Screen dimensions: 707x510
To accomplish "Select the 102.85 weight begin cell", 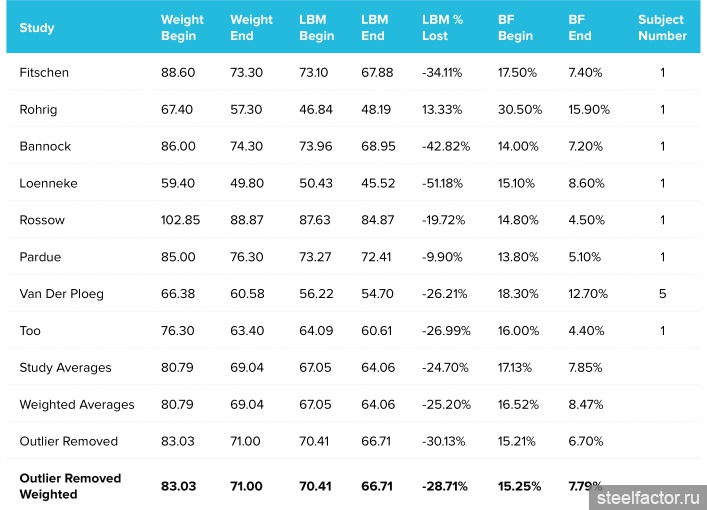I will pos(181,220).
